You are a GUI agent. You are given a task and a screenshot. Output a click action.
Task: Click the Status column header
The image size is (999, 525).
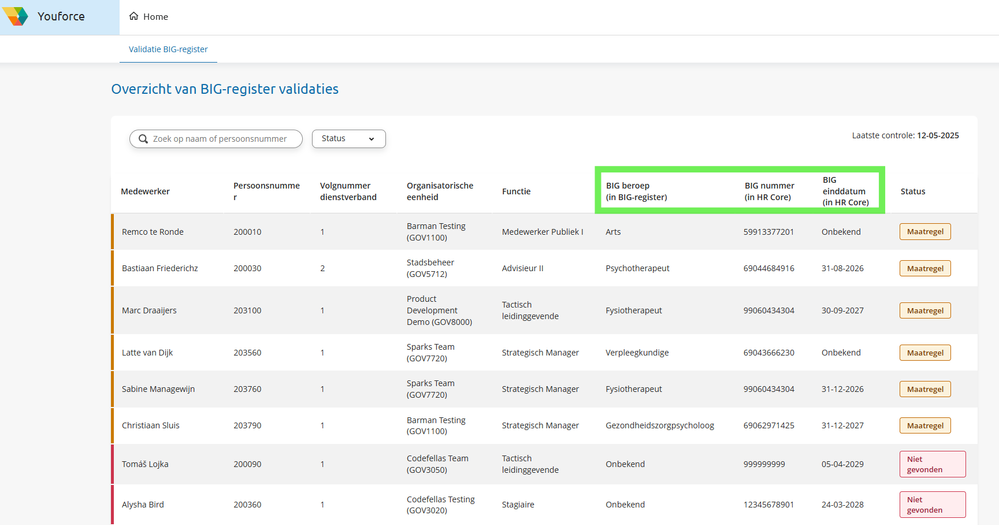coord(912,191)
